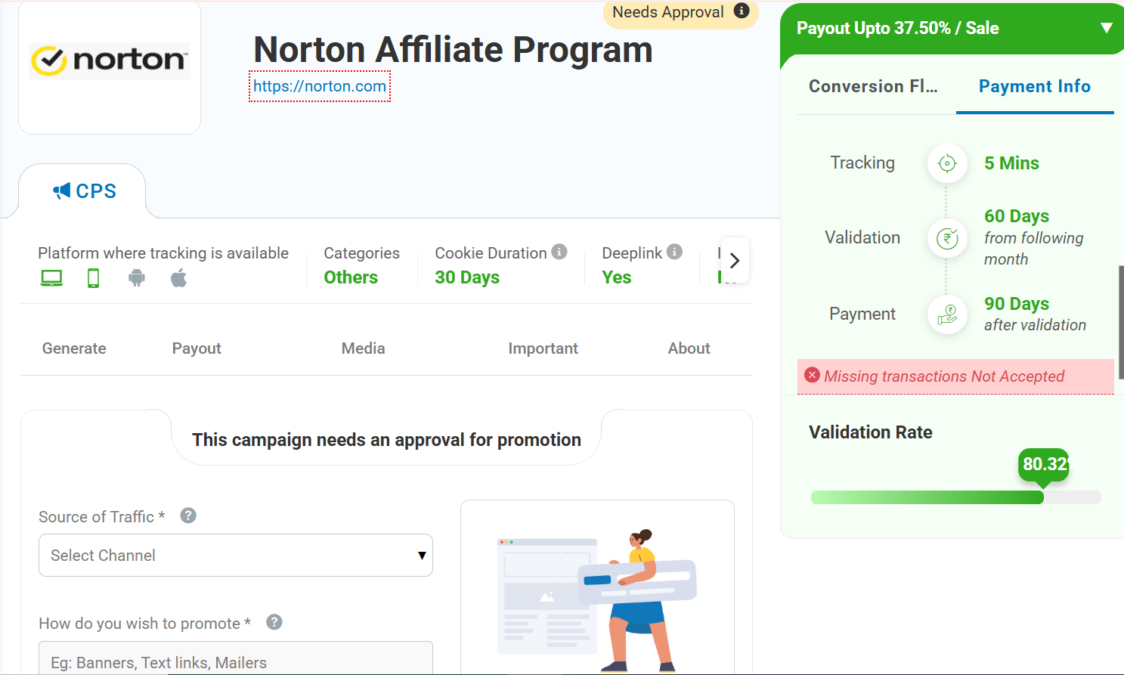This screenshot has width=1124, height=675.
Task: Click the desktop platform tracking icon
Action: [51, 278]
